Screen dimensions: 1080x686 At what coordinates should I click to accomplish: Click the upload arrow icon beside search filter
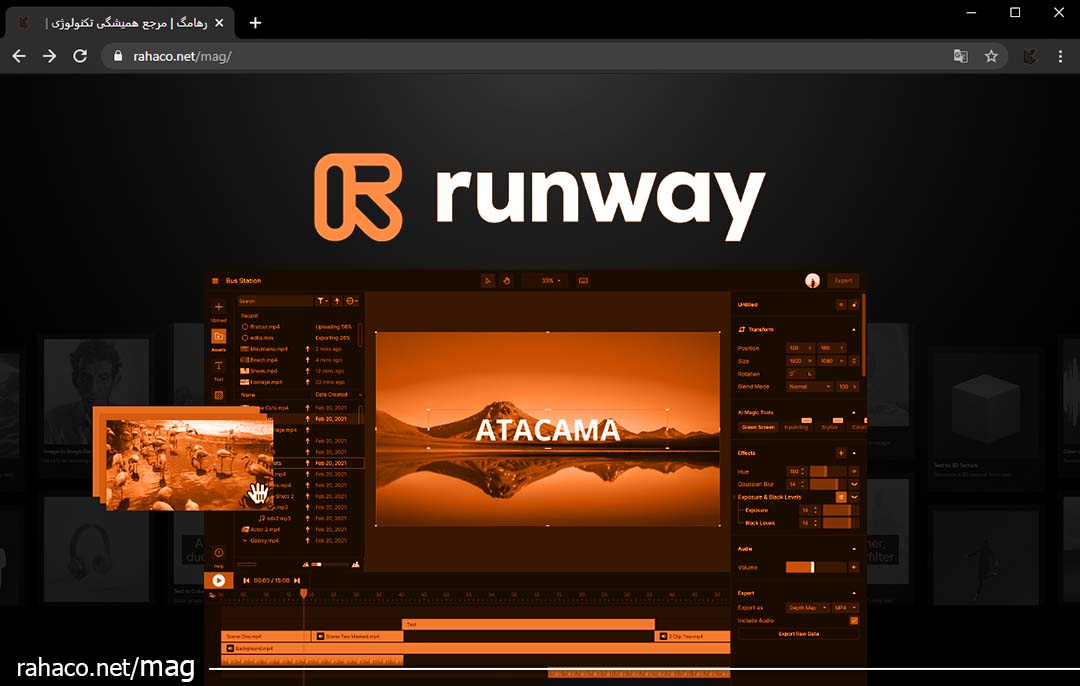[x=337, y=301]
